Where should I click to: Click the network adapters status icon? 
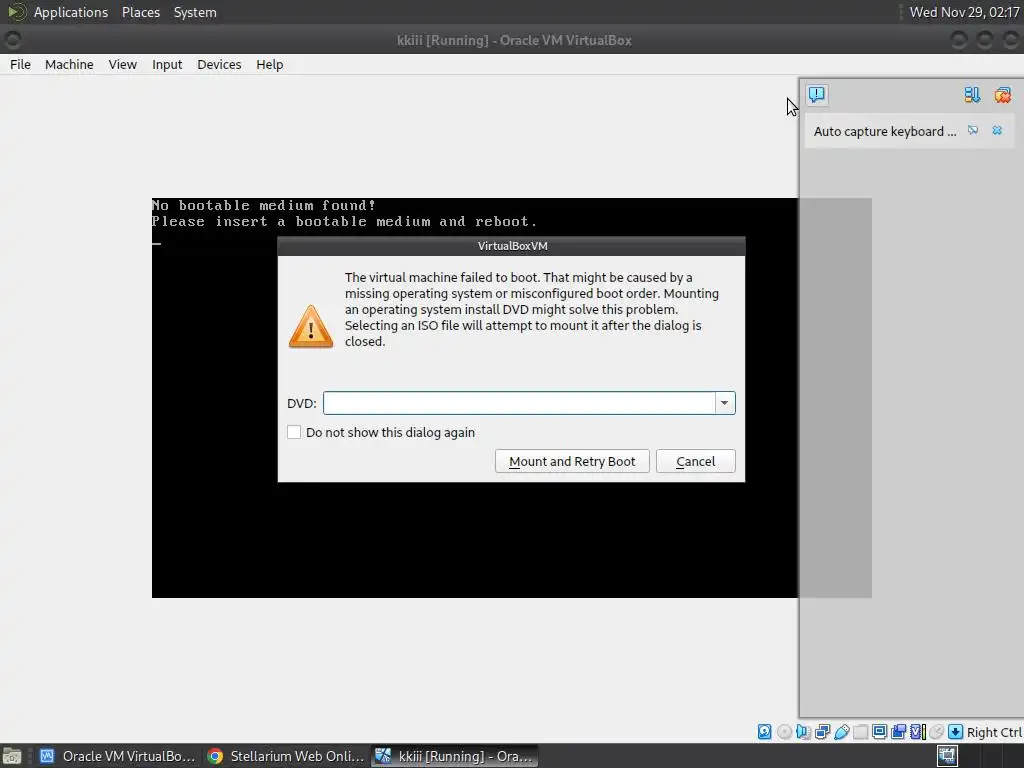pos(822,732)
